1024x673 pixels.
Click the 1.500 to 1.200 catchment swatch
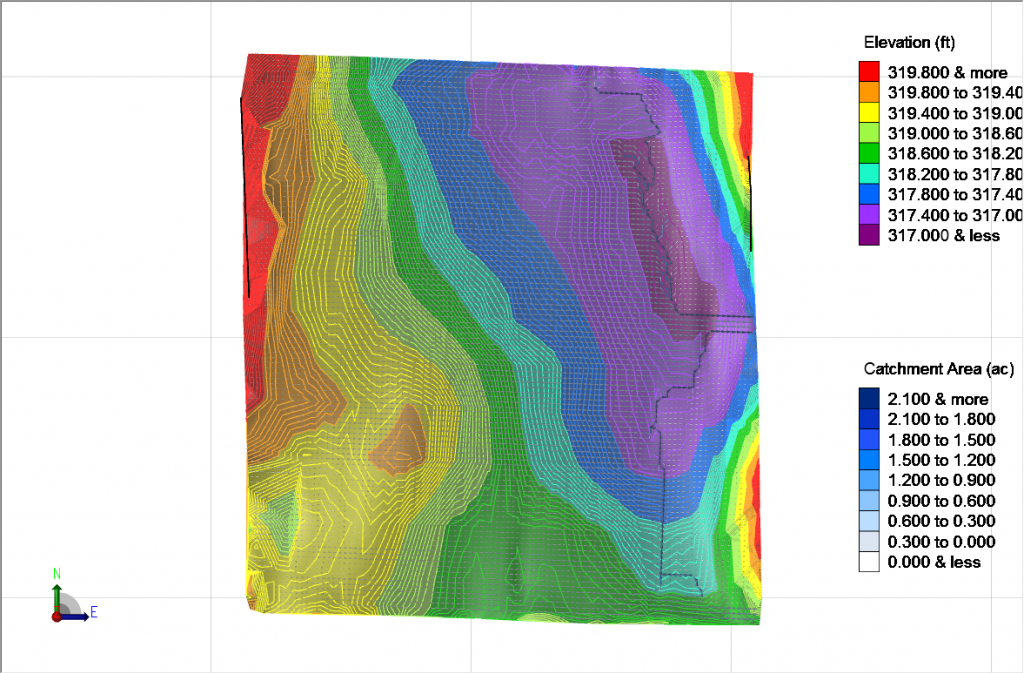[x=869, y=460]
